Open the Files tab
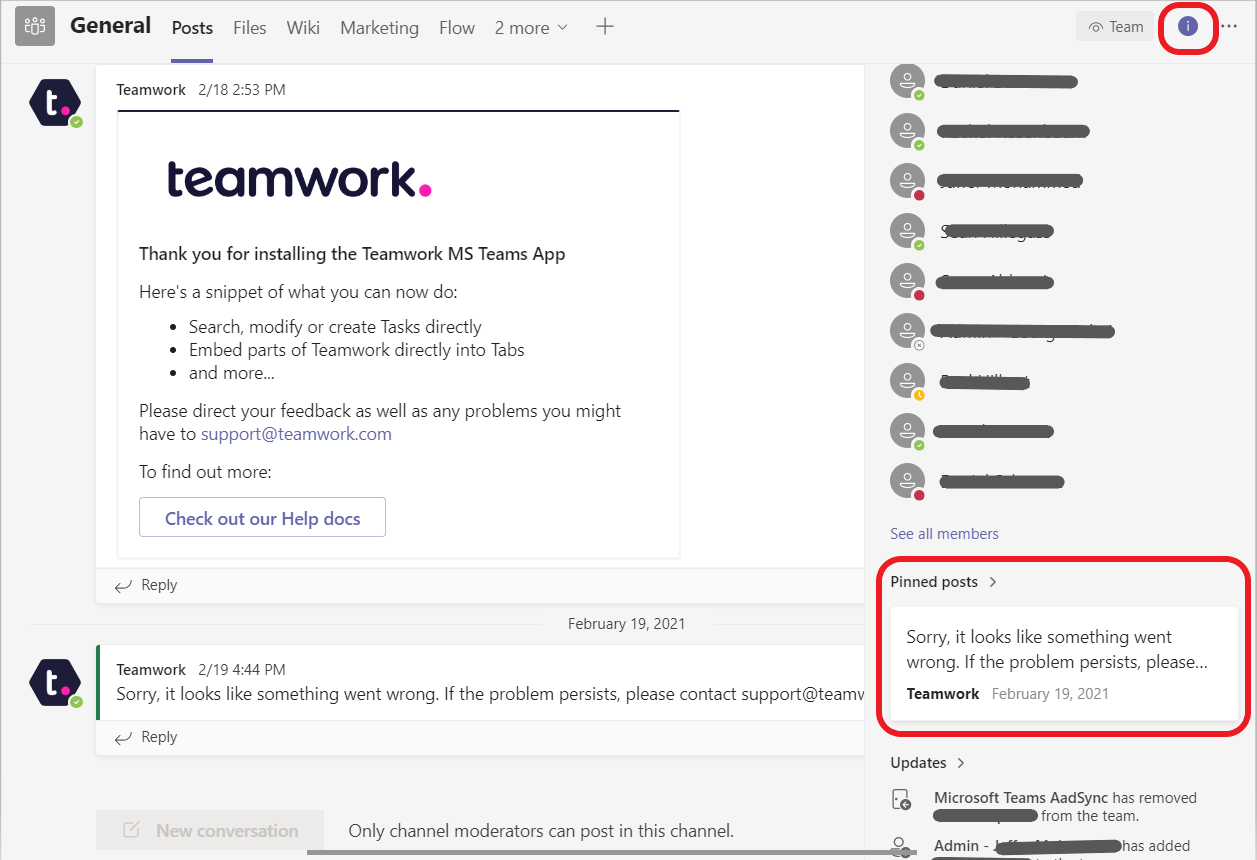The image size is (1257, 860). 250,28
